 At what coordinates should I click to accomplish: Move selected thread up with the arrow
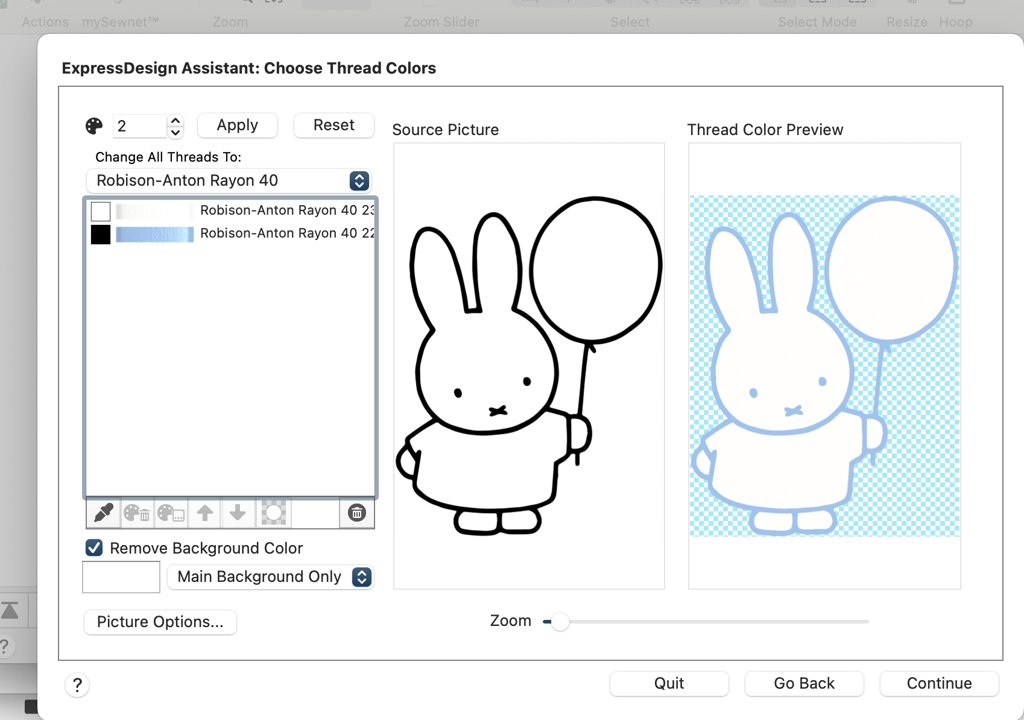tap(205, 513)
